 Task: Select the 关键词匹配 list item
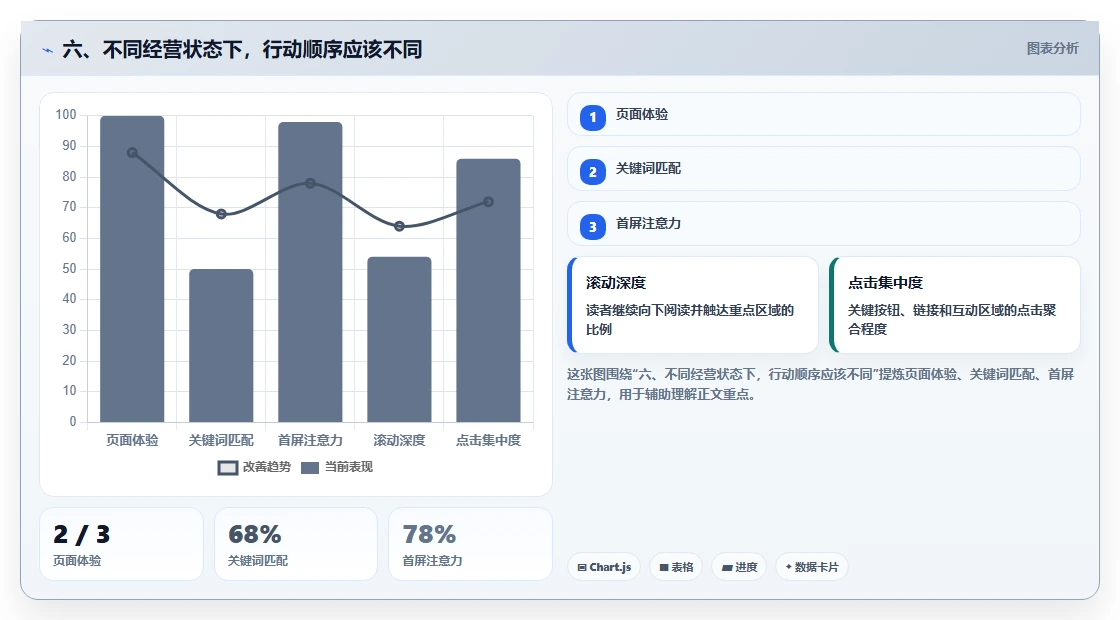[824, 169]
